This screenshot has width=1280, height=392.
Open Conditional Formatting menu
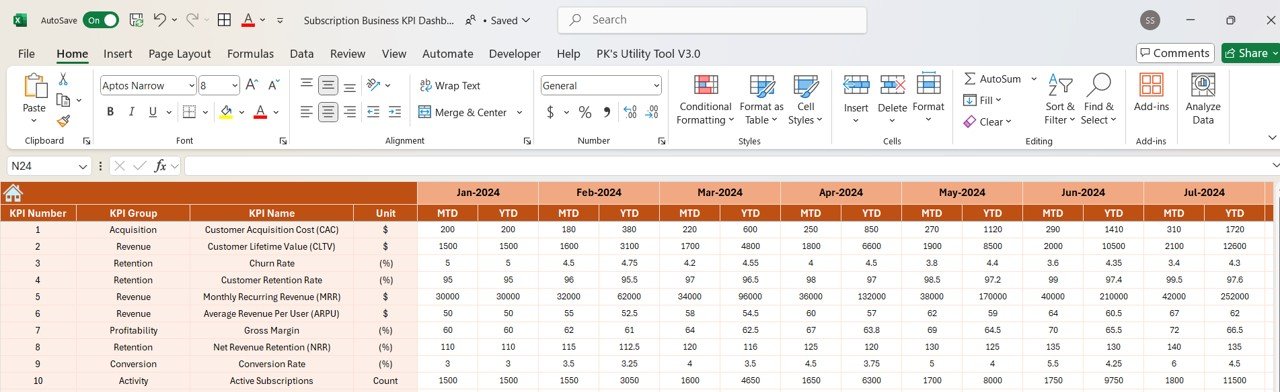[705, 100]
